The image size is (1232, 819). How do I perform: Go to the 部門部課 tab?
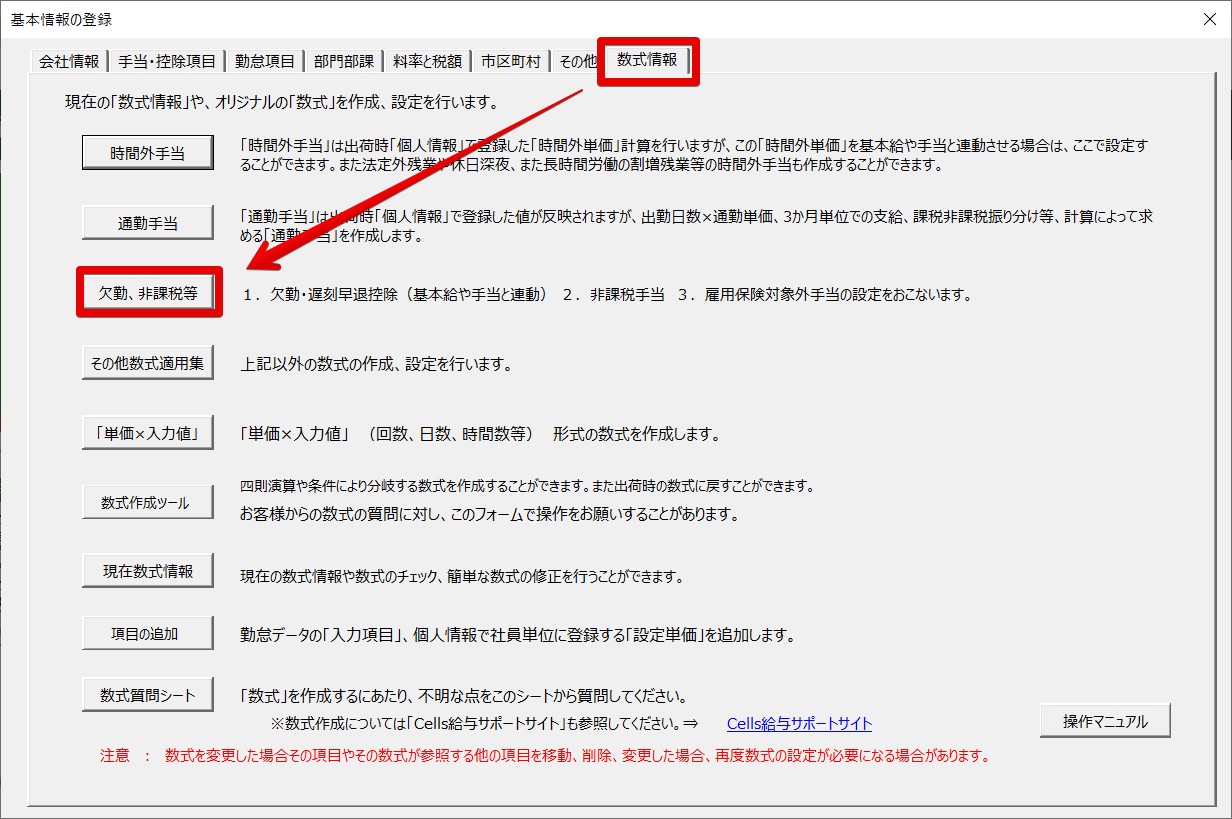tap(343, 62)
